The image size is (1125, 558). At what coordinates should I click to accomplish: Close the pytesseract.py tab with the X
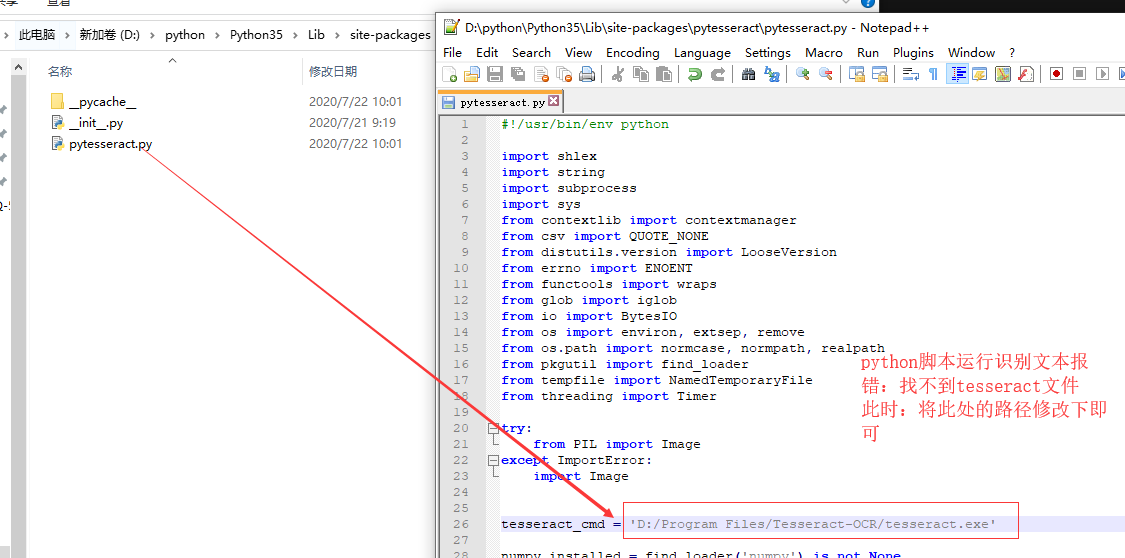pos(553,101)
